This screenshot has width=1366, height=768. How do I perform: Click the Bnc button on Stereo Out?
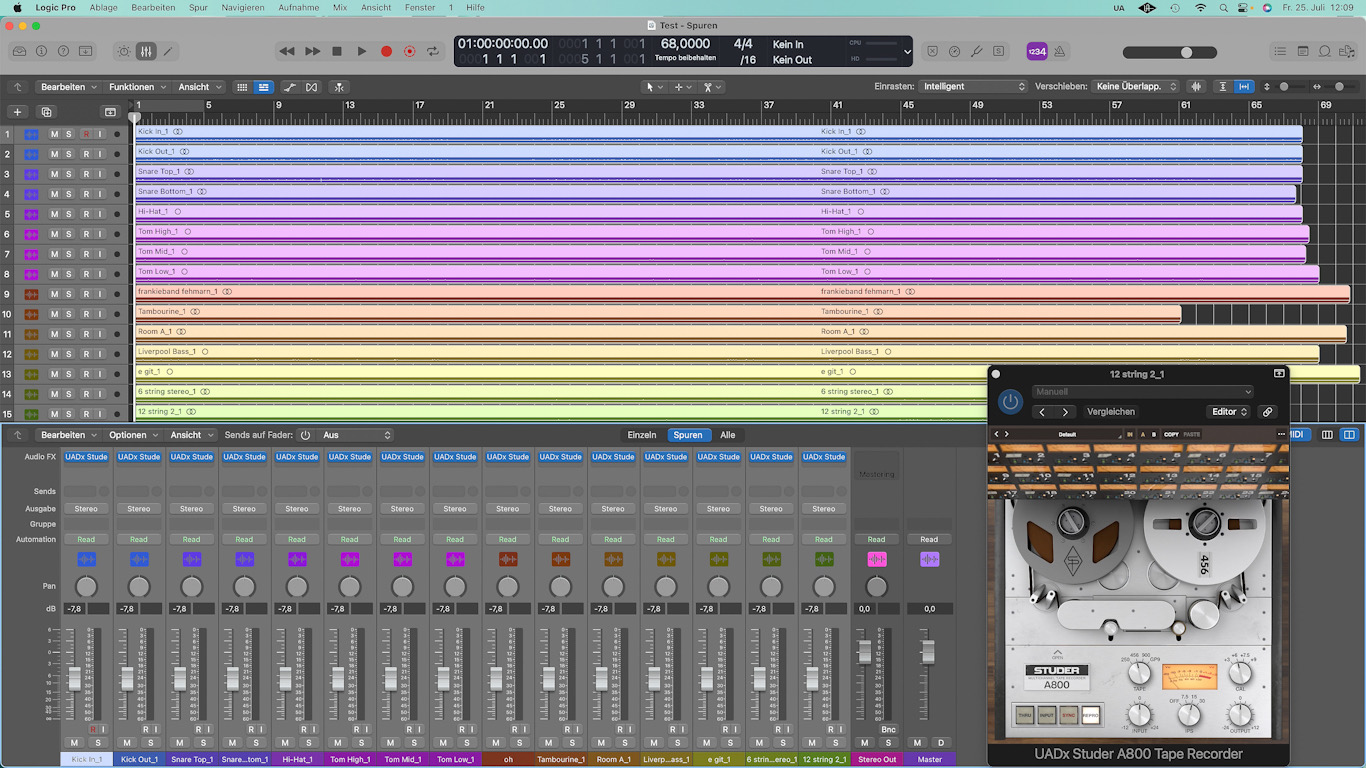[888, 729]
